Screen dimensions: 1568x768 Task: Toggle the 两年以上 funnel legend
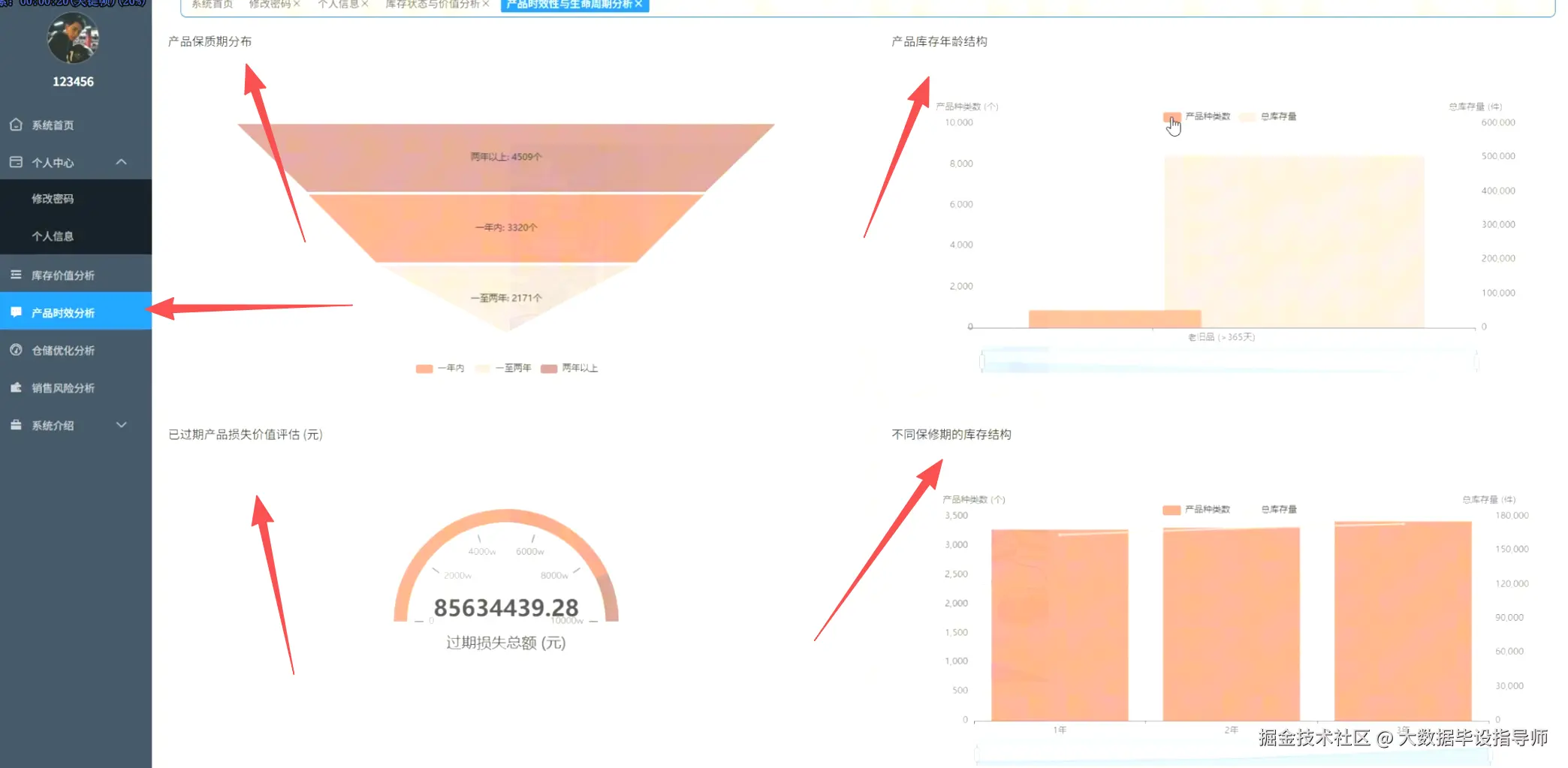tap(569, 369)
